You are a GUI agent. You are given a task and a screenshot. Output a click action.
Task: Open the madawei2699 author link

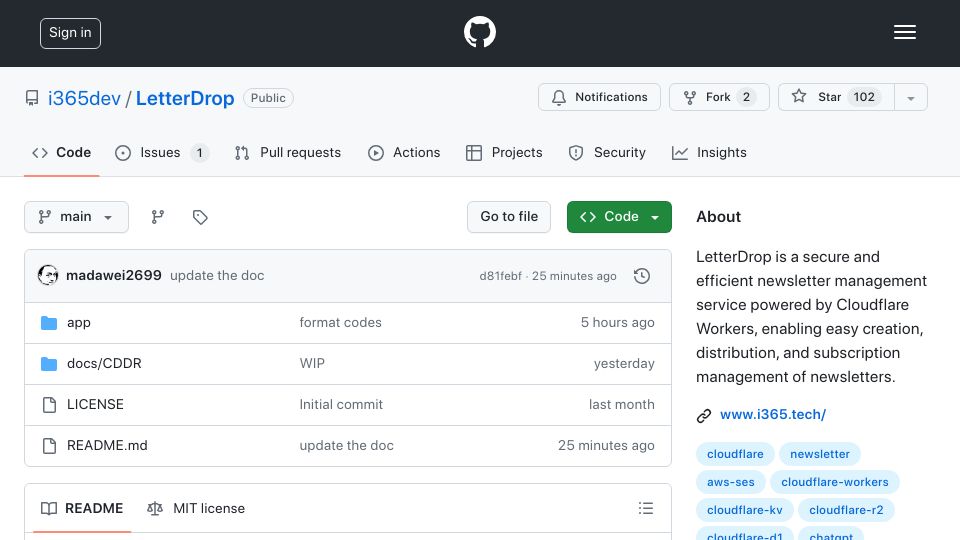[114, 276]
